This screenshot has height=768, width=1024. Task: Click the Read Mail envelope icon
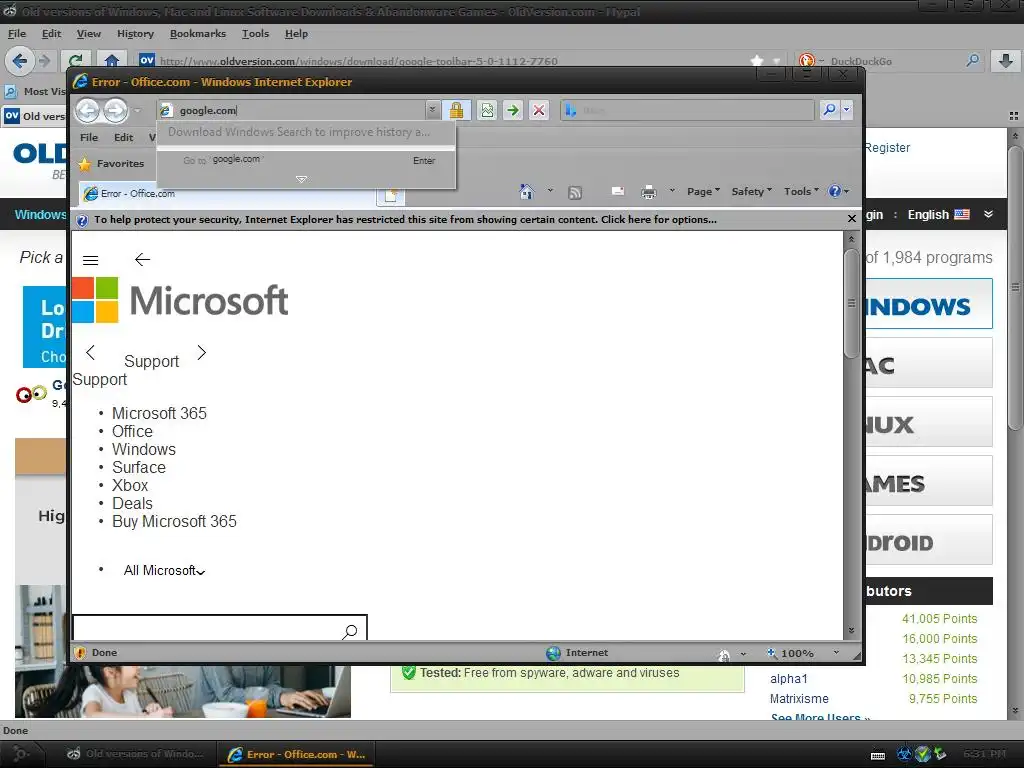tap(617, 191)
